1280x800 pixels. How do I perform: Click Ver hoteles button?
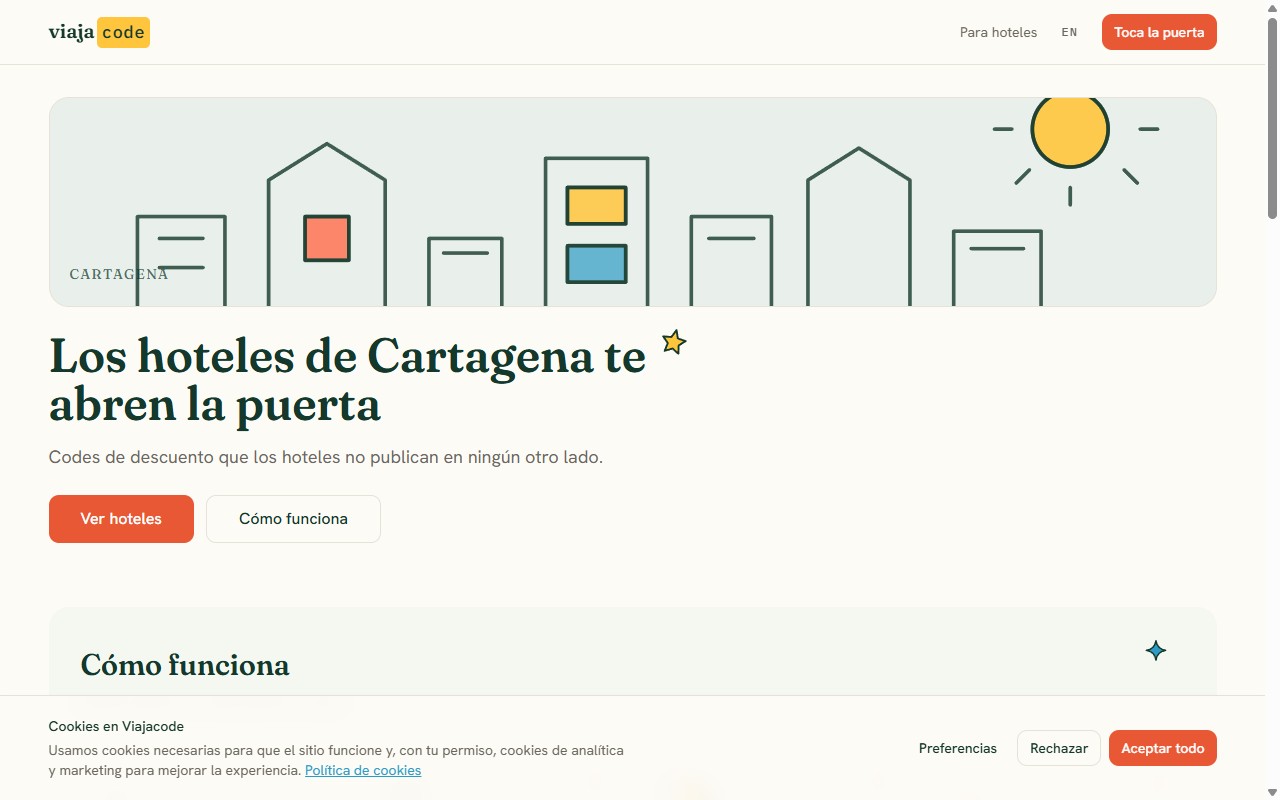121,519
